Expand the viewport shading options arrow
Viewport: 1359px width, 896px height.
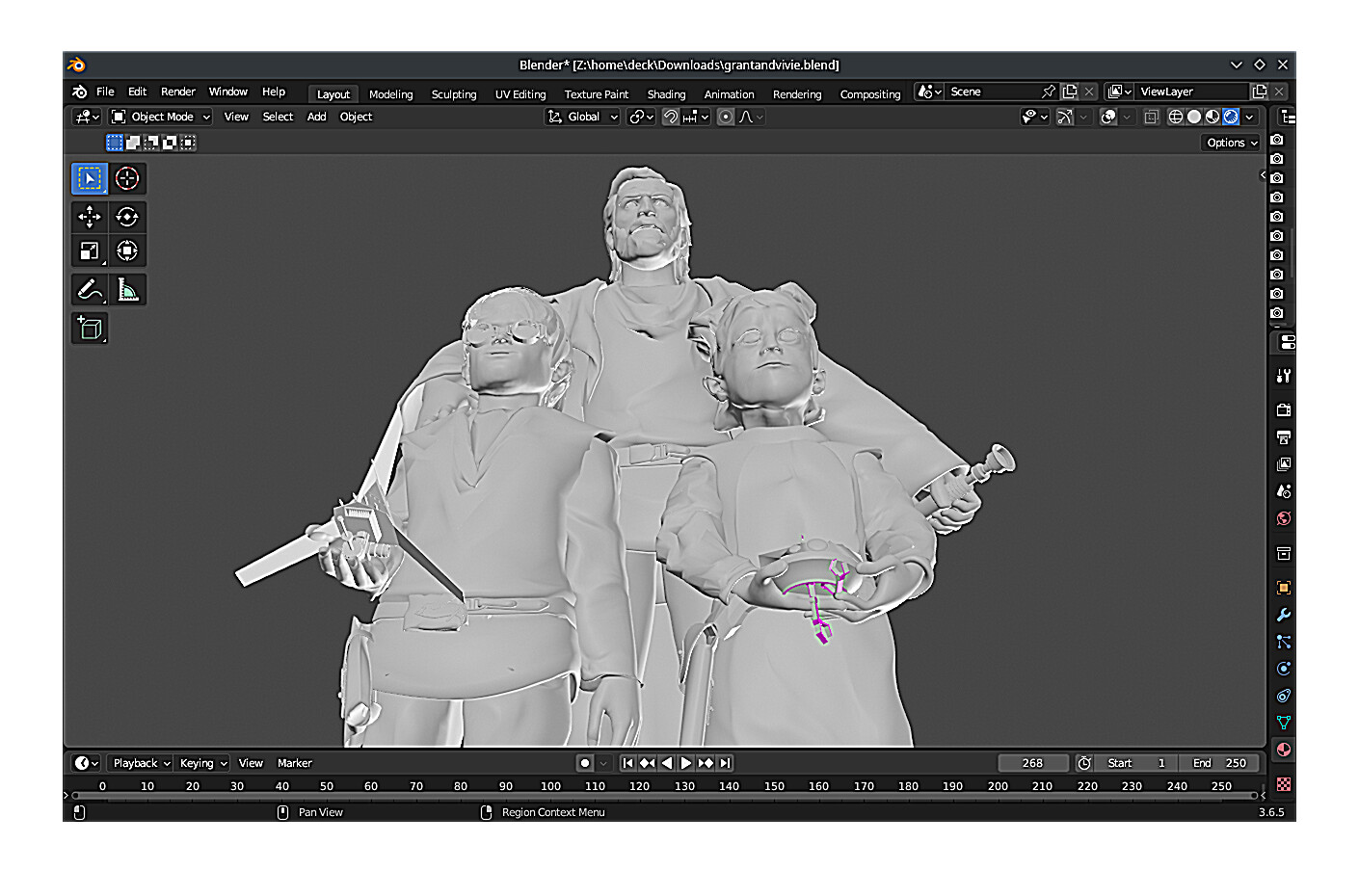1250,117
